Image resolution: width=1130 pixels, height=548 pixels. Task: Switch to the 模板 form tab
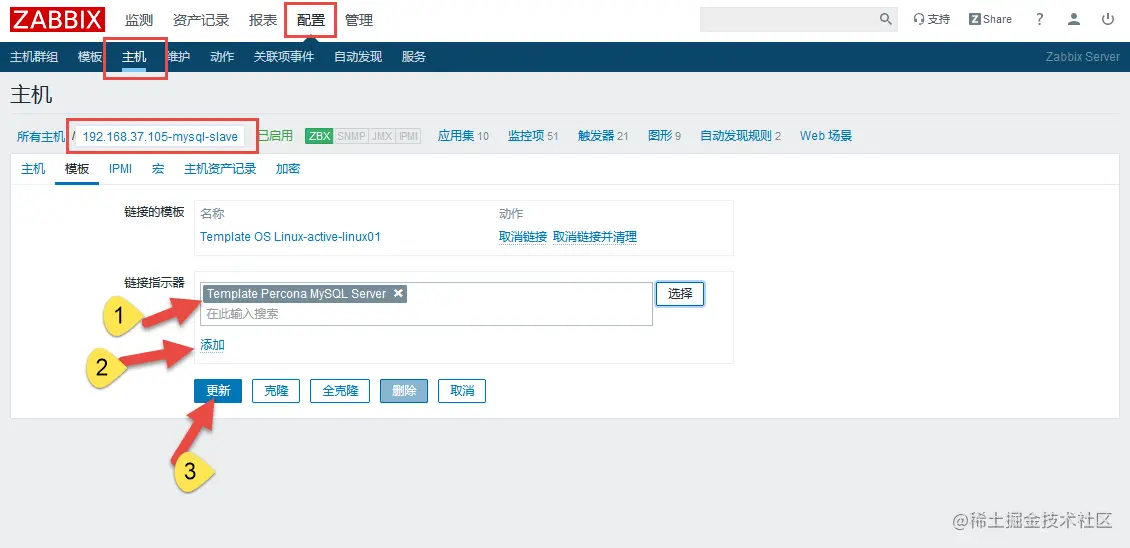pos(77,169)
